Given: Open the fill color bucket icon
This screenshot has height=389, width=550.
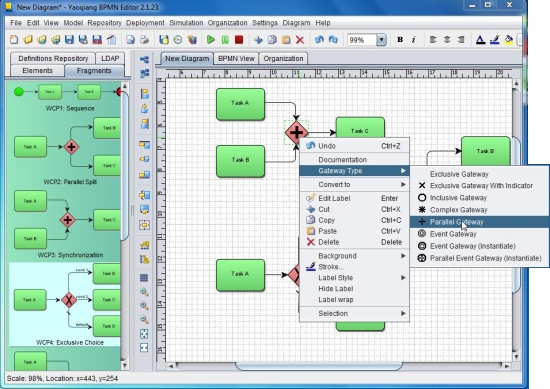Looking at the screenshot, I should pos(508,40).
